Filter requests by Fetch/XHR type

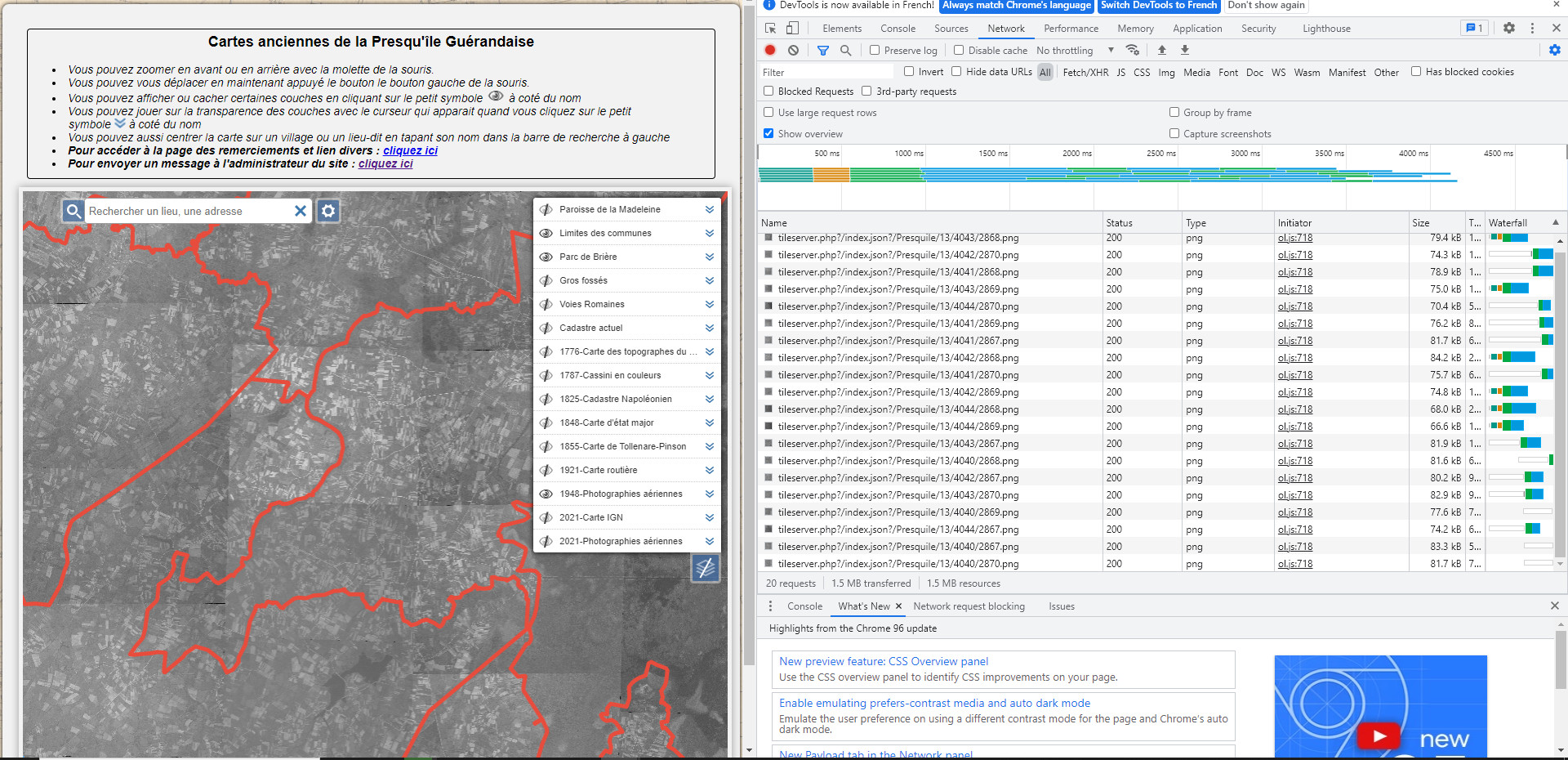[x=1085, y=72]
